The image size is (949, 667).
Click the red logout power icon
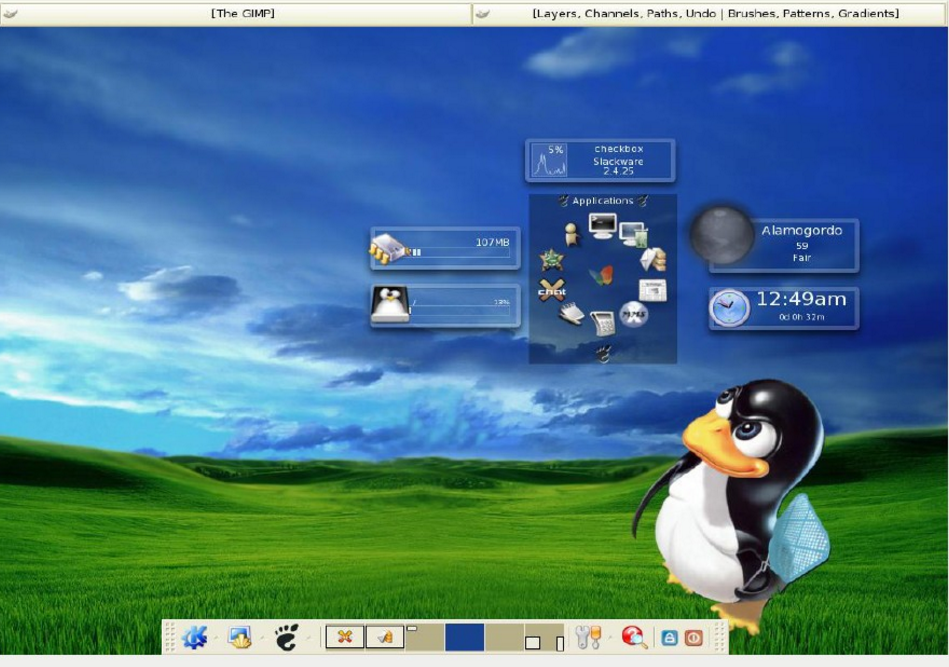[x=694, y=638]
